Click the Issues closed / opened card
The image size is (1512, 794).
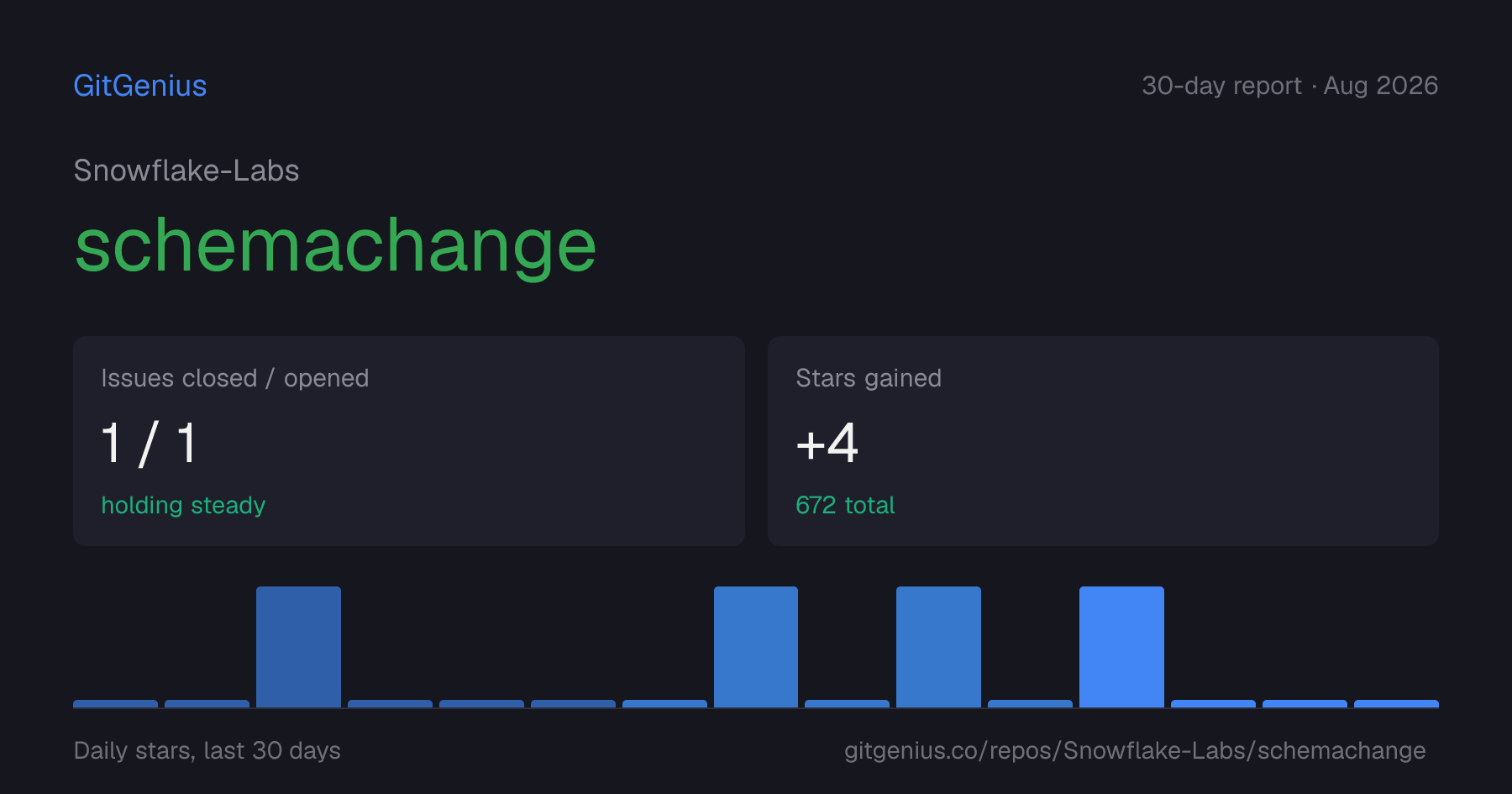pos(409,441)
